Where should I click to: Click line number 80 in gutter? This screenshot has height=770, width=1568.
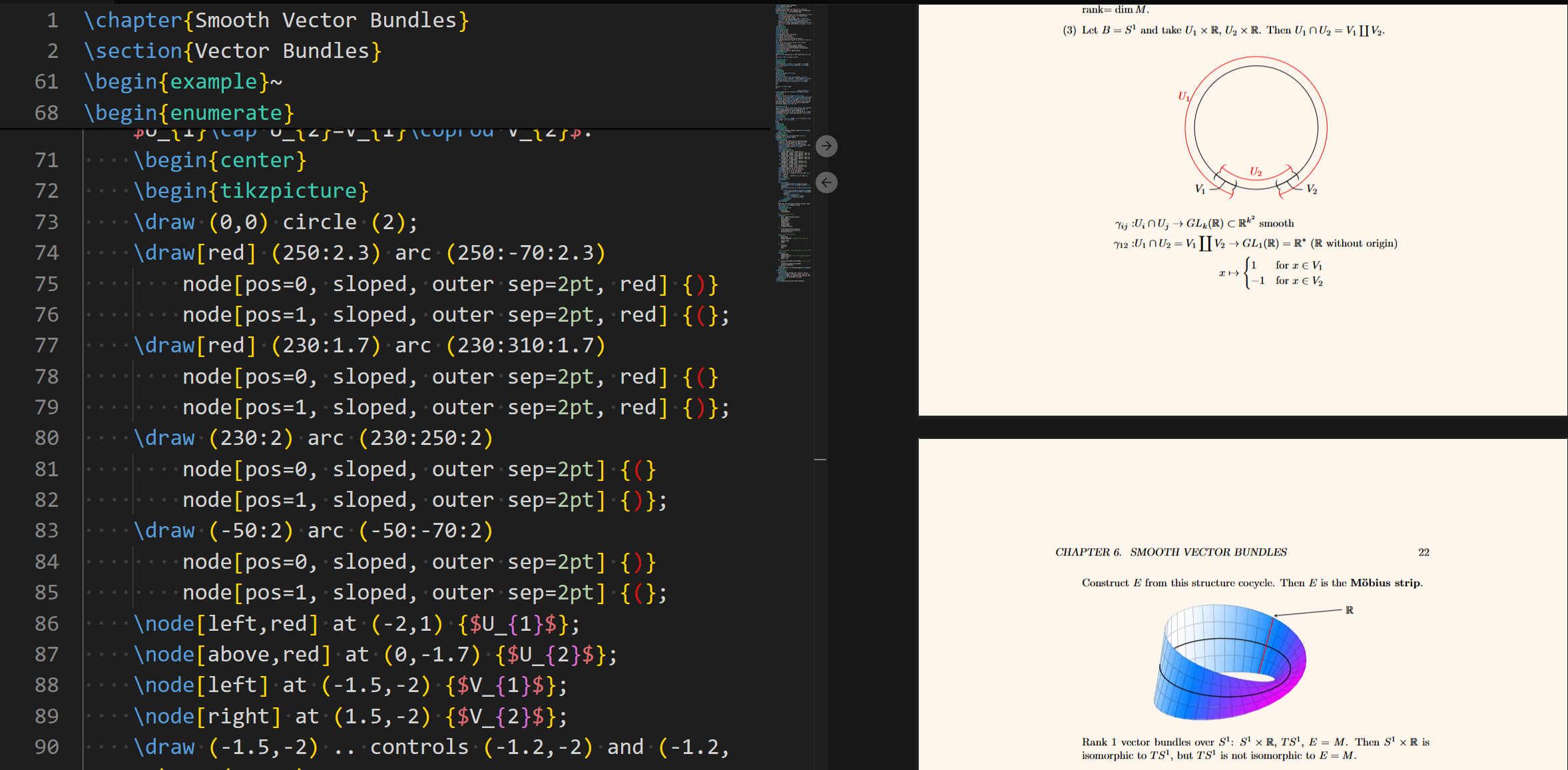[x=47, y=438]
